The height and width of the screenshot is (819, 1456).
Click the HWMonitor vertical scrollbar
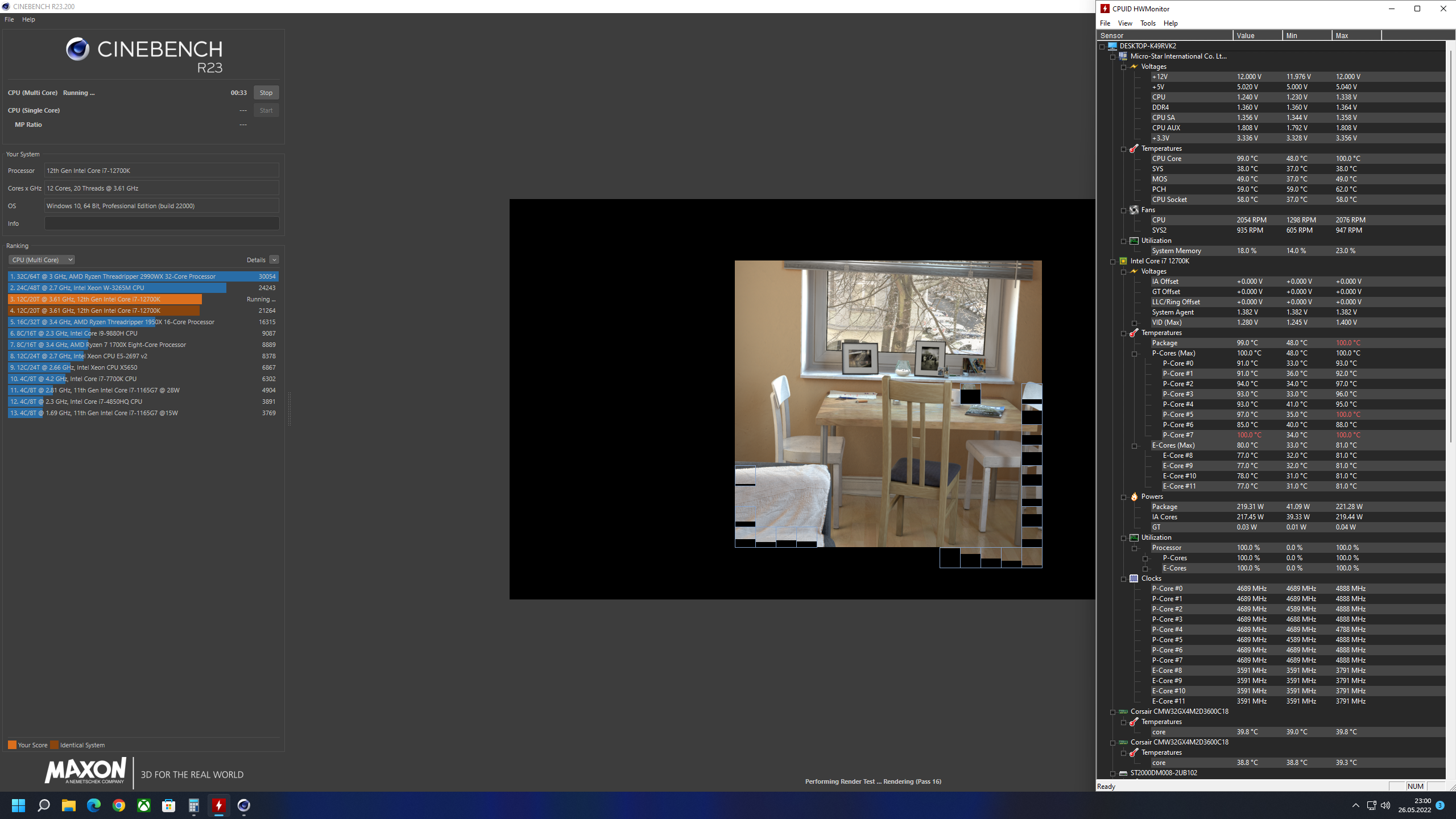point(1451,245)
